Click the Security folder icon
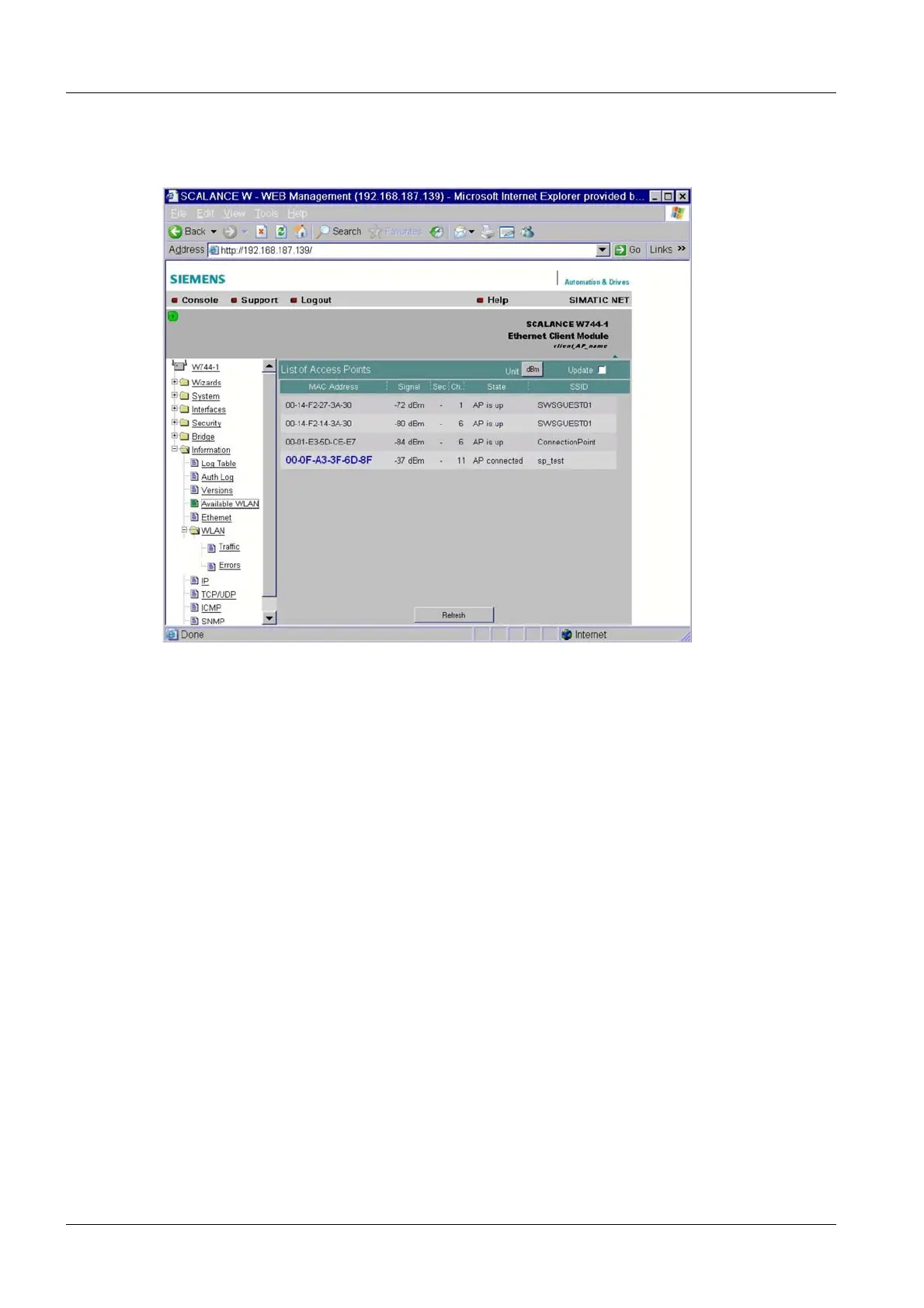924x1308 pixels. click(185, 423)
